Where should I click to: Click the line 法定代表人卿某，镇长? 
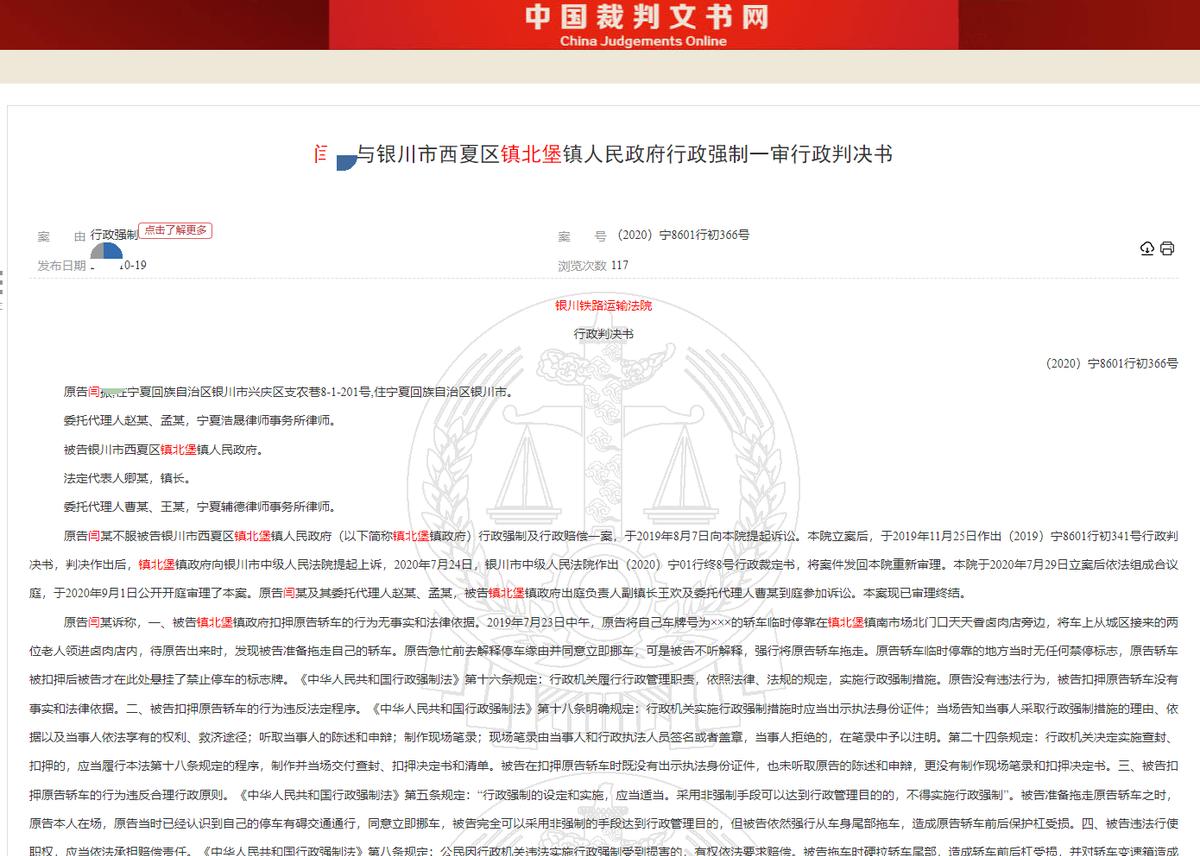coord(127,478)
